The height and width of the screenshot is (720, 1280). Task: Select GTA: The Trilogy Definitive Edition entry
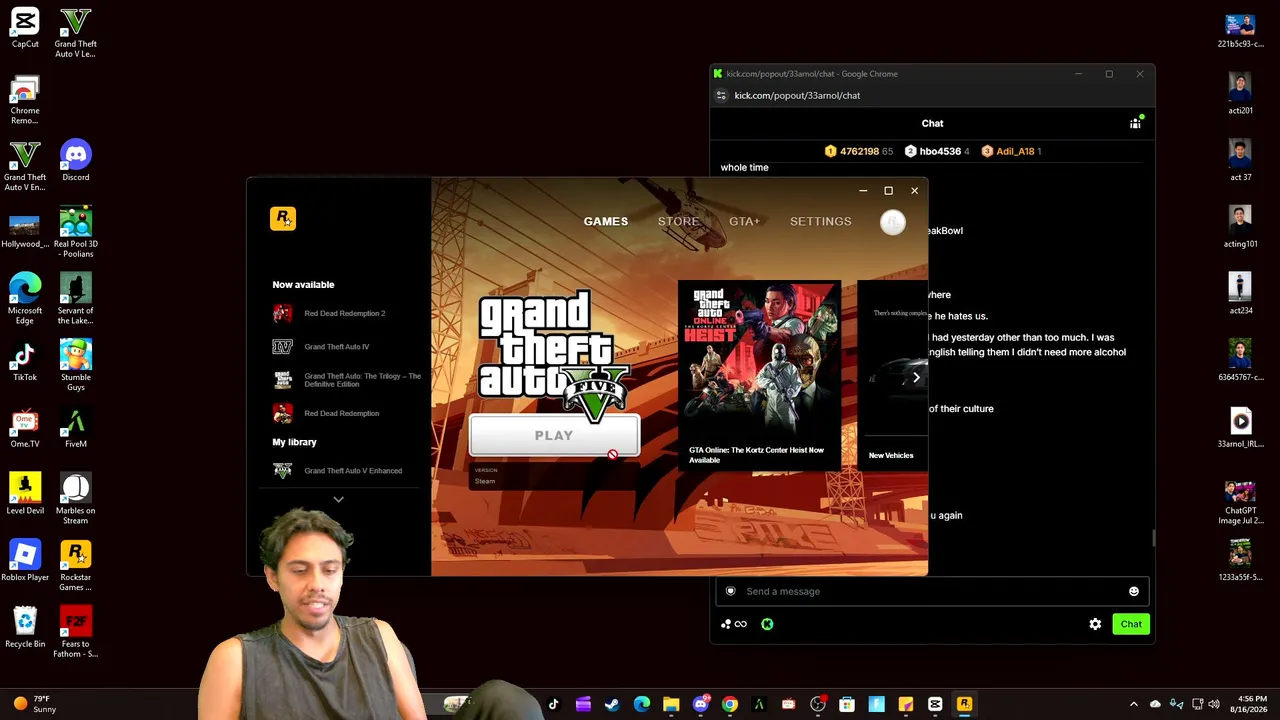point(346,380)
